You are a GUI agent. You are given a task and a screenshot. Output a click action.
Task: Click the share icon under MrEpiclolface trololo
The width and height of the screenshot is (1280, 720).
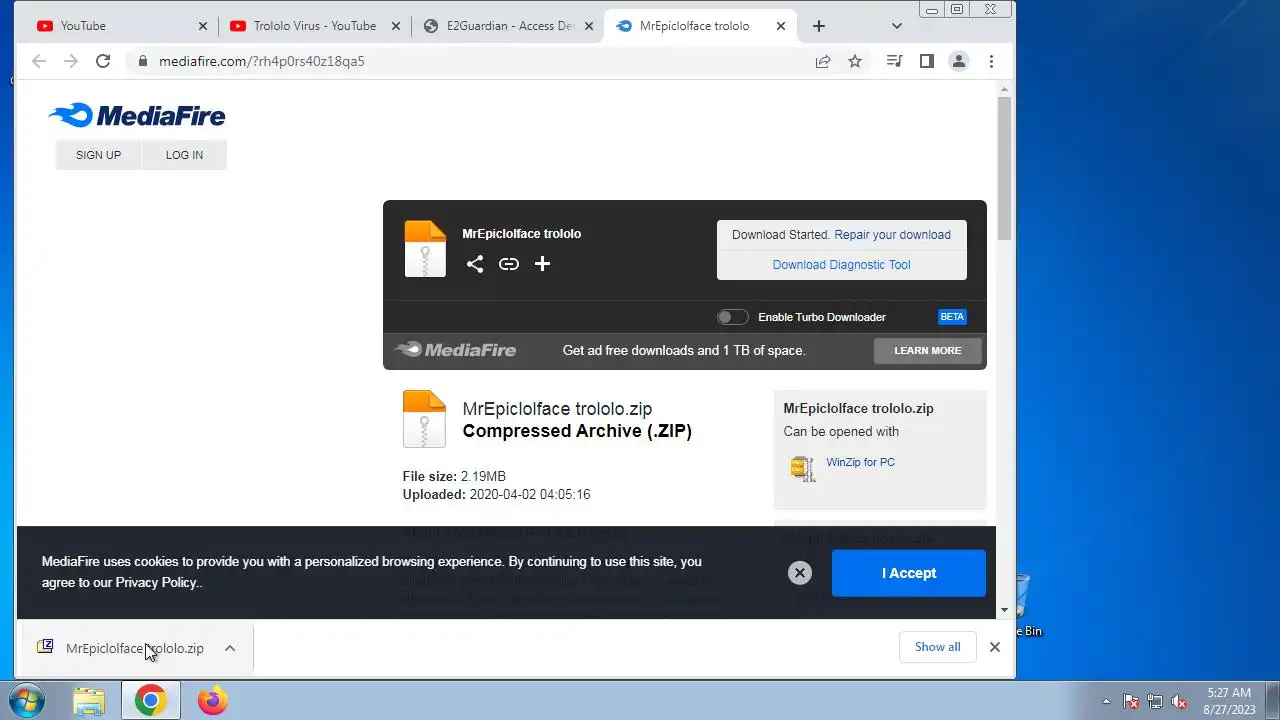[x=475, y=264]
